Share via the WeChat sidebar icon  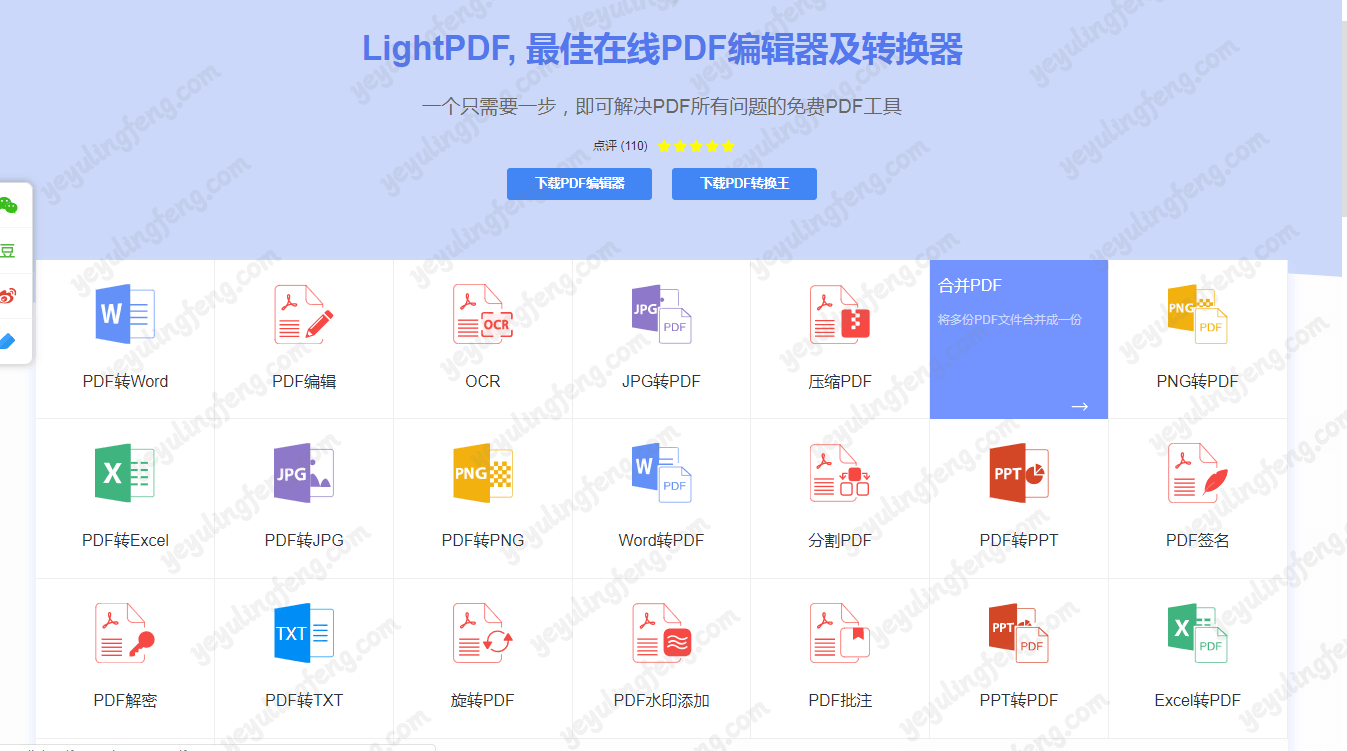coord(8,206)
